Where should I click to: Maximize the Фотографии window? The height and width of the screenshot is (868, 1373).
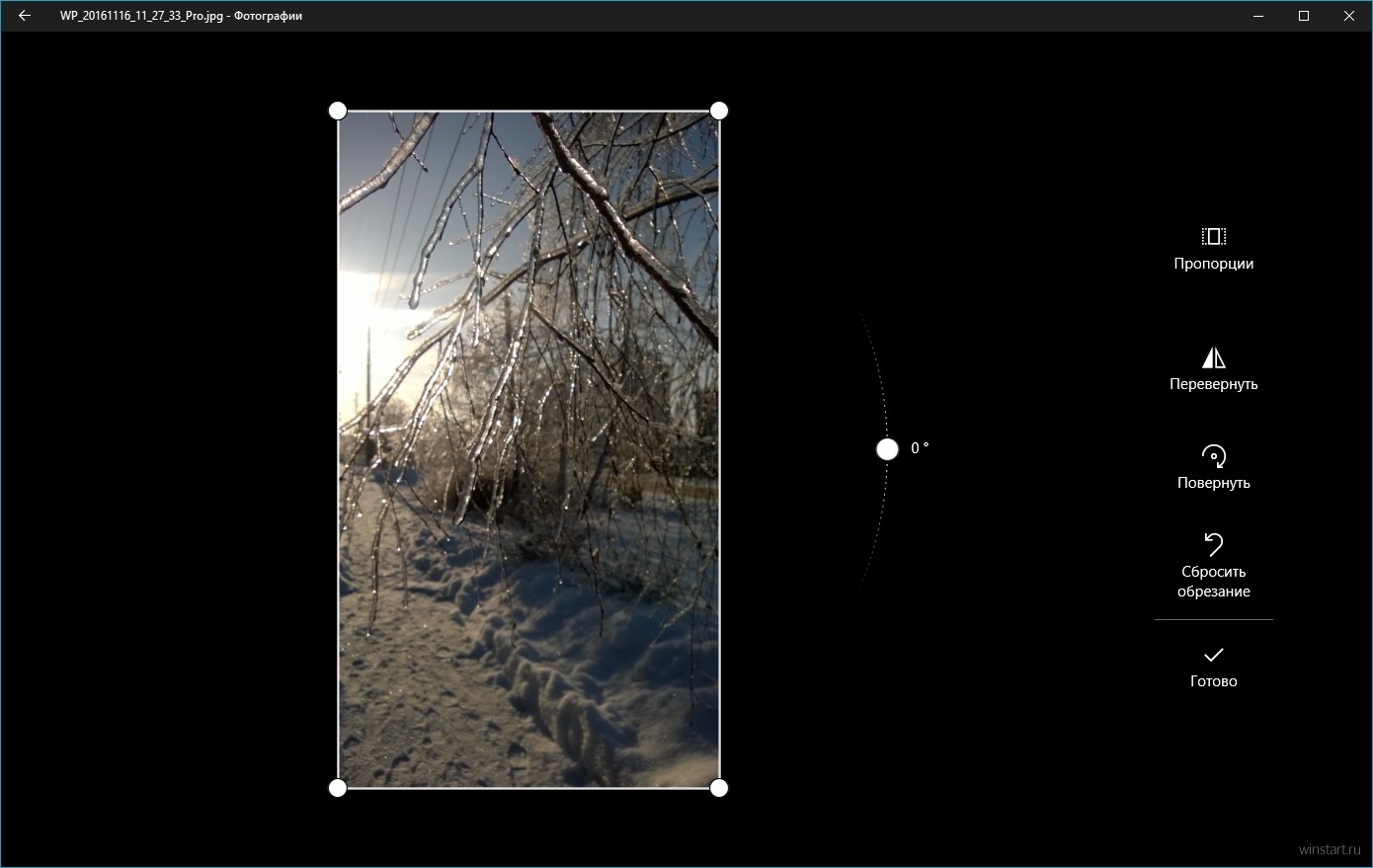pos(1304,16)
